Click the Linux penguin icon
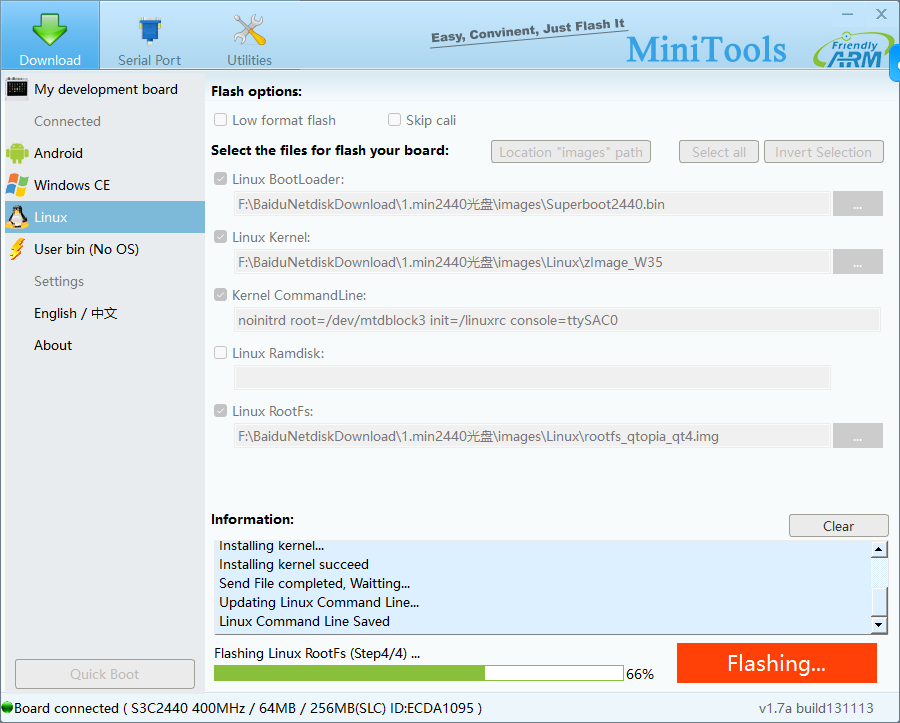Screen dimensions: 900x723 coord(17,217)
